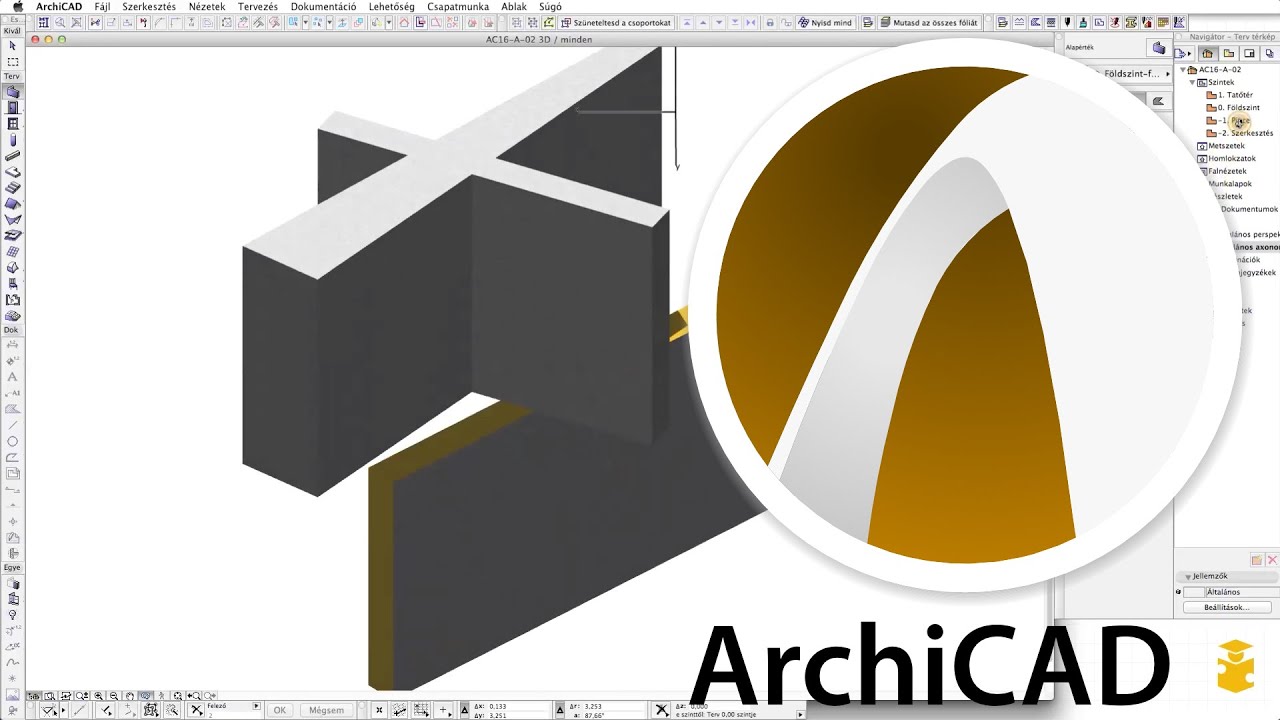Image resolution: width=1280 pixels, height=720 pixels.
Task: Select -2. Szerkesztés story in Navigator
Action: [1241, 133]
